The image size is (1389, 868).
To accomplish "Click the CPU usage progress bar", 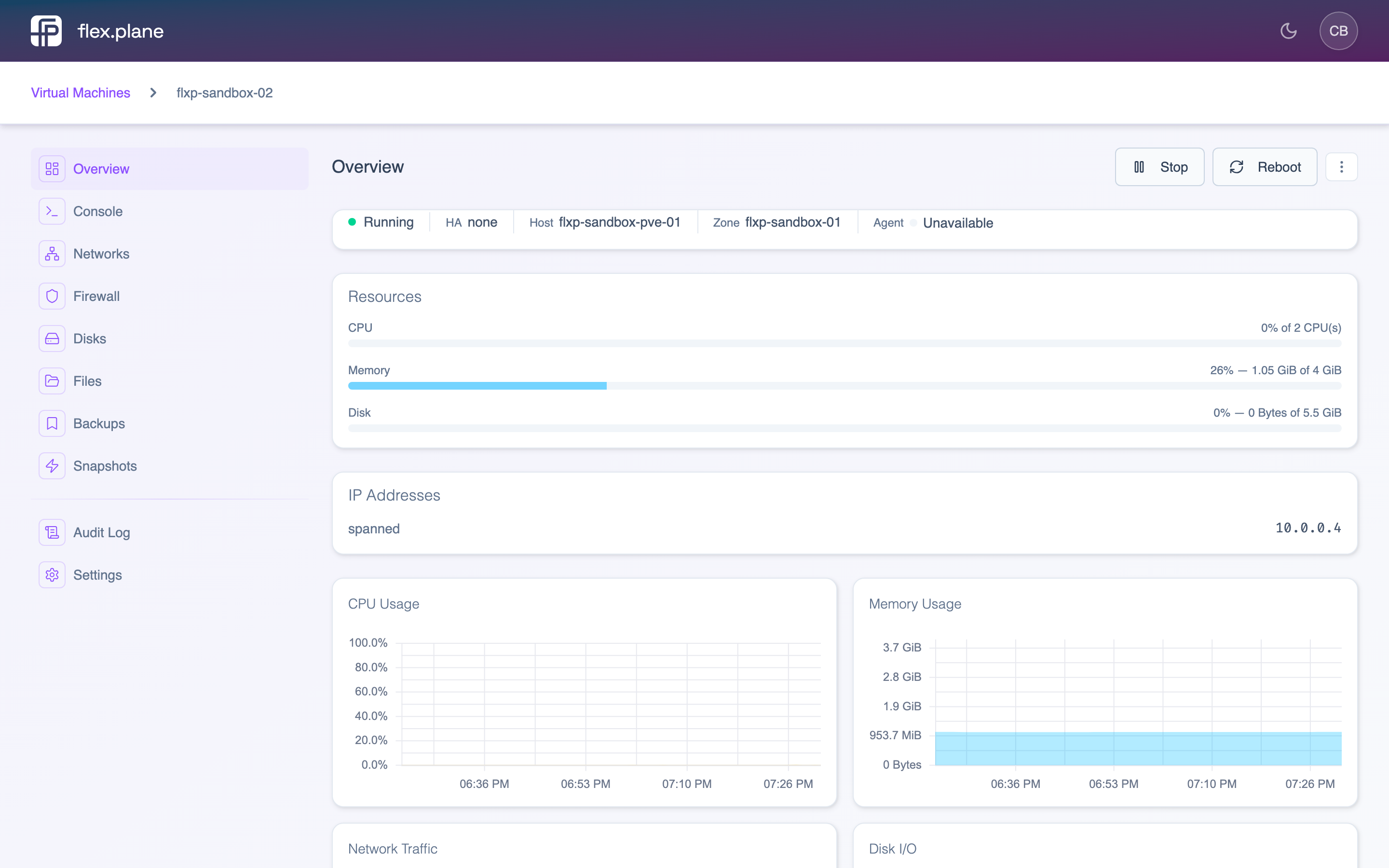I will tap(844, 343).
